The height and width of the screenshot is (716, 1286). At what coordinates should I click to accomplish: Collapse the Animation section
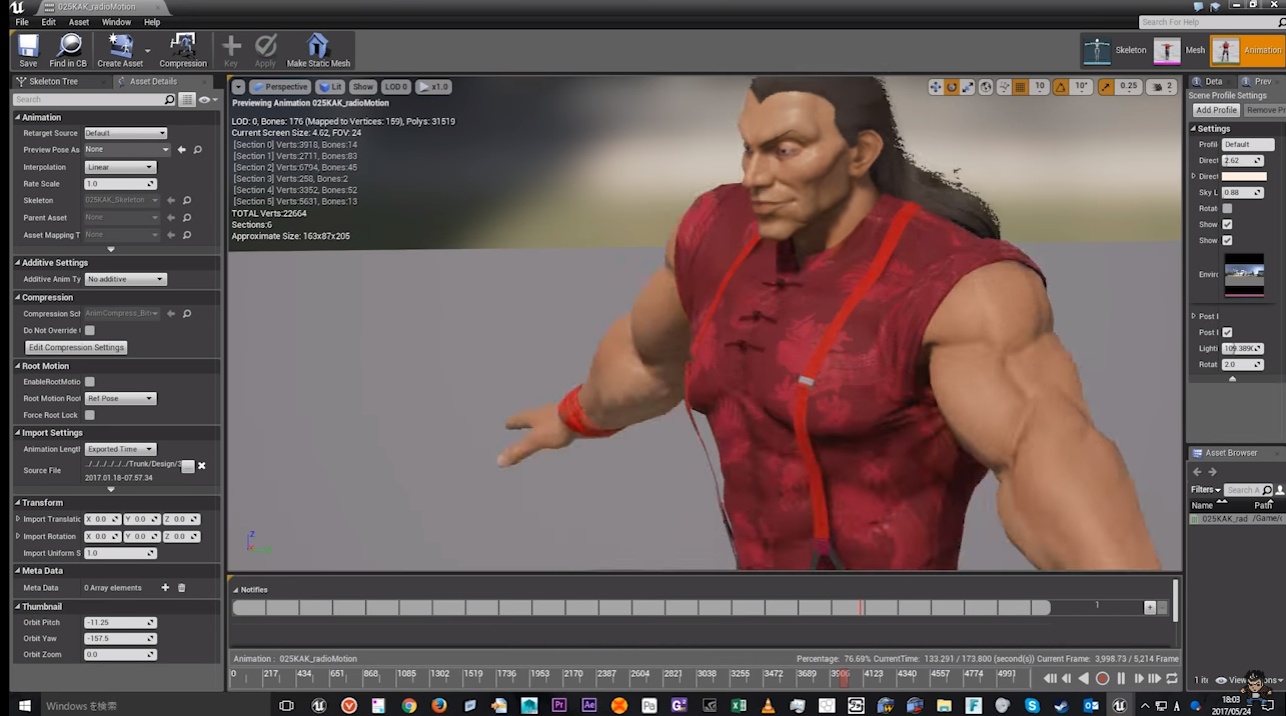[18, 117]
